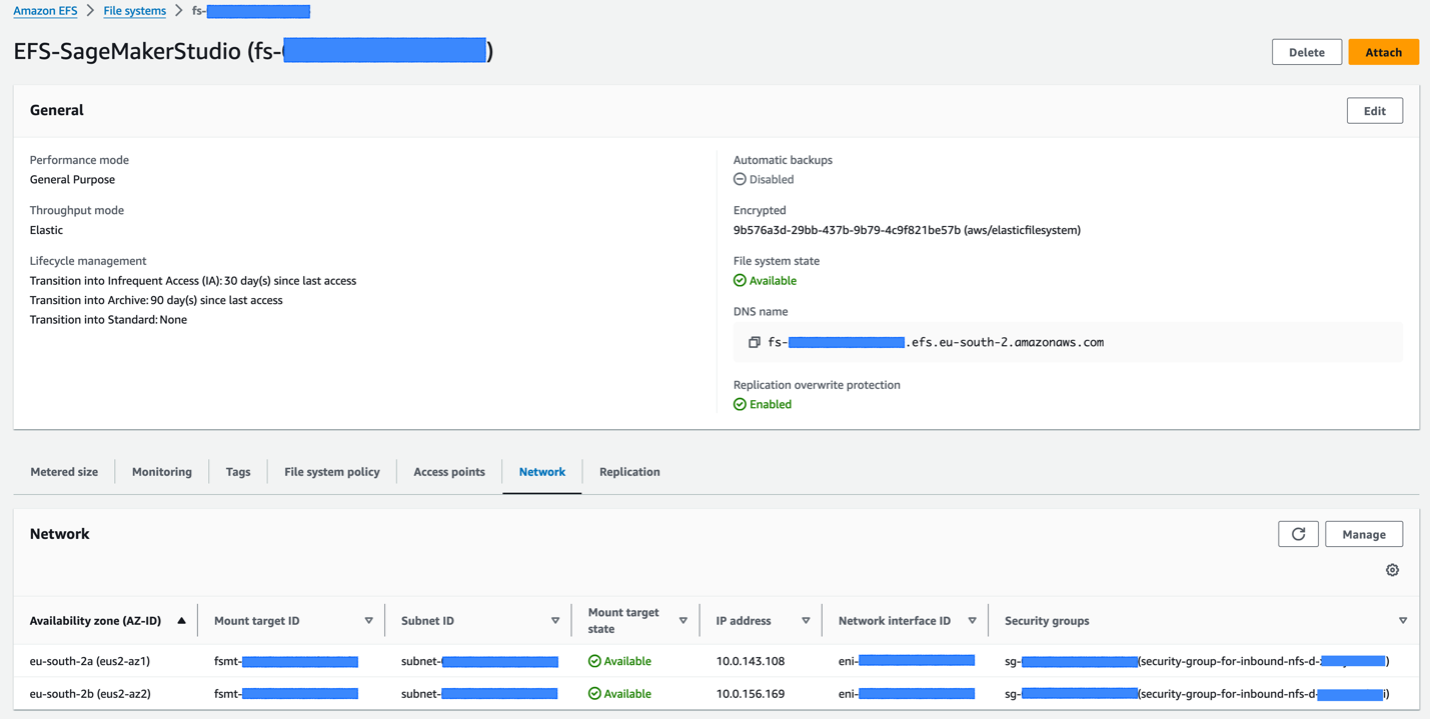The width and height of the screenshot is (1430, 724).
Task: Click network interface ID in eu-south-2a row
Action: [906, 661]
